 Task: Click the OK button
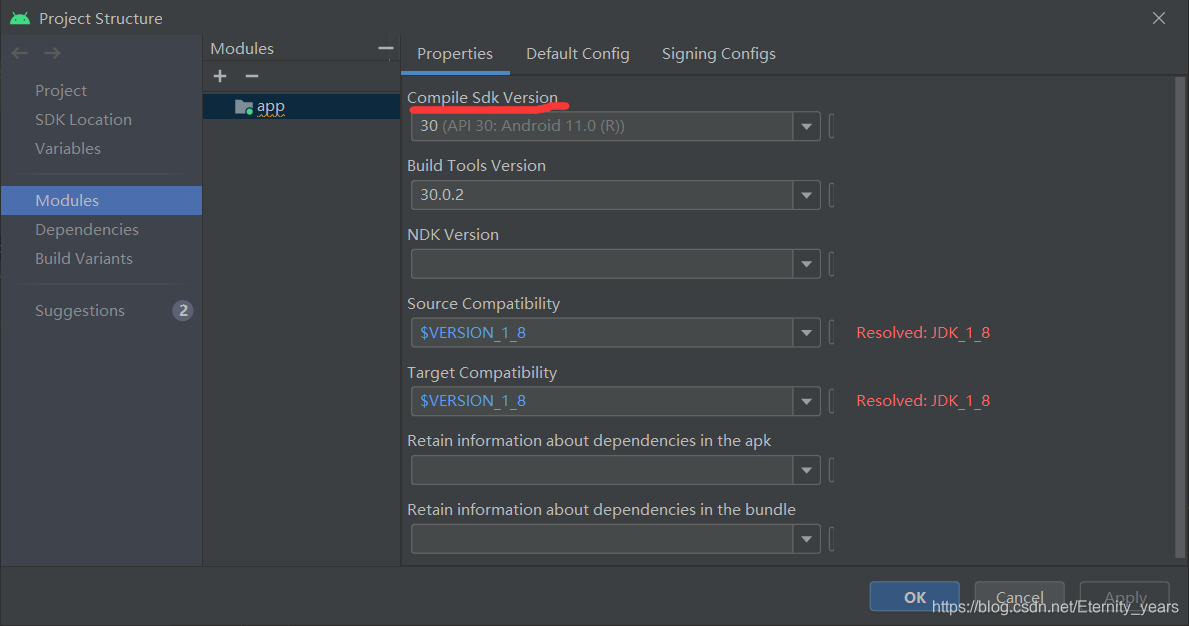pyautogui.click(x=914, y=597)
